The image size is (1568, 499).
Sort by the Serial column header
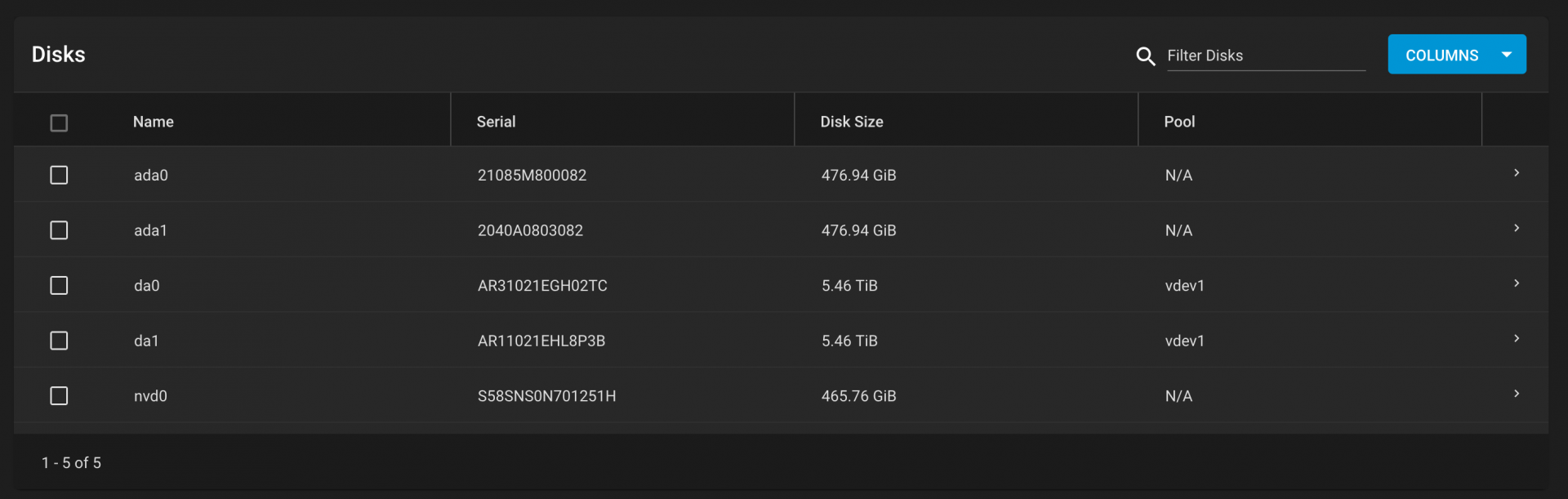496,122
